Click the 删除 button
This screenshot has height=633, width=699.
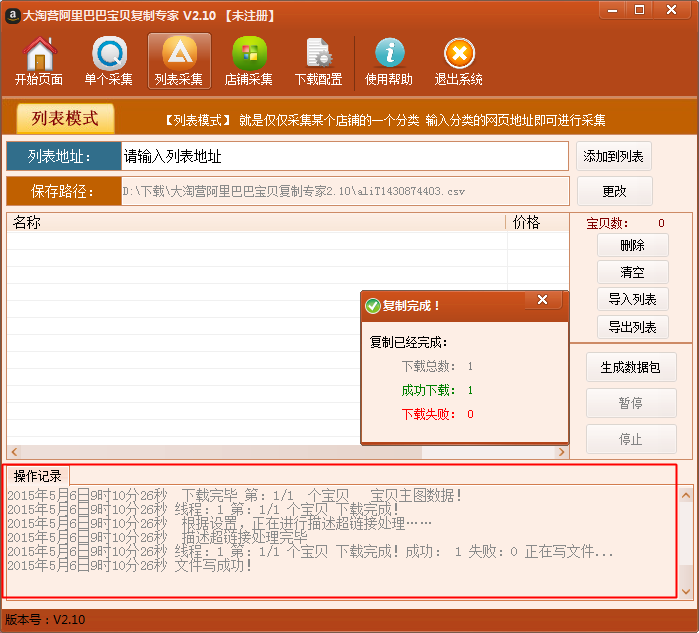tap(633, 245)
